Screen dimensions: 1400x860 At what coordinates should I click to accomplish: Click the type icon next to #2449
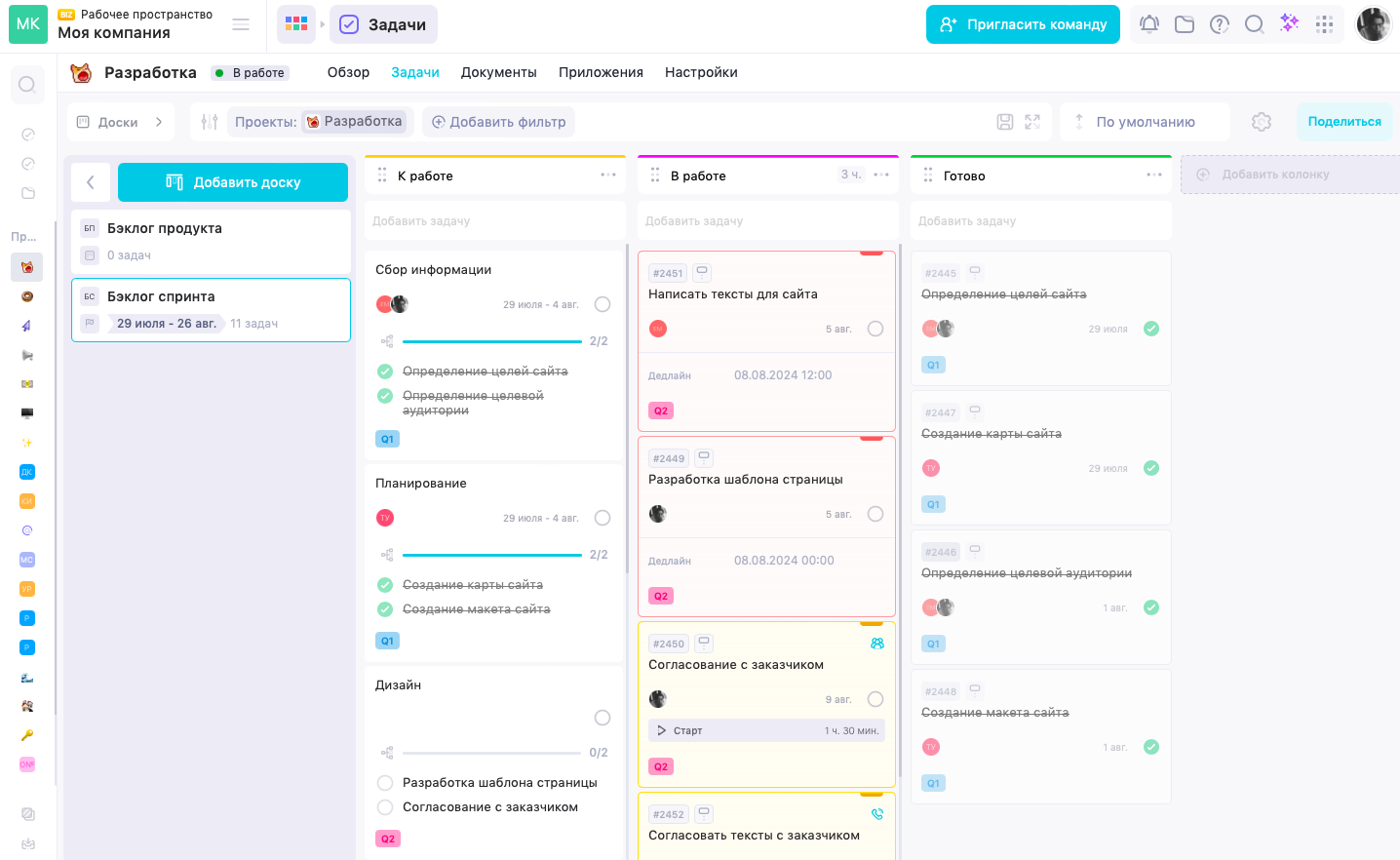click(x=704, y=458)
